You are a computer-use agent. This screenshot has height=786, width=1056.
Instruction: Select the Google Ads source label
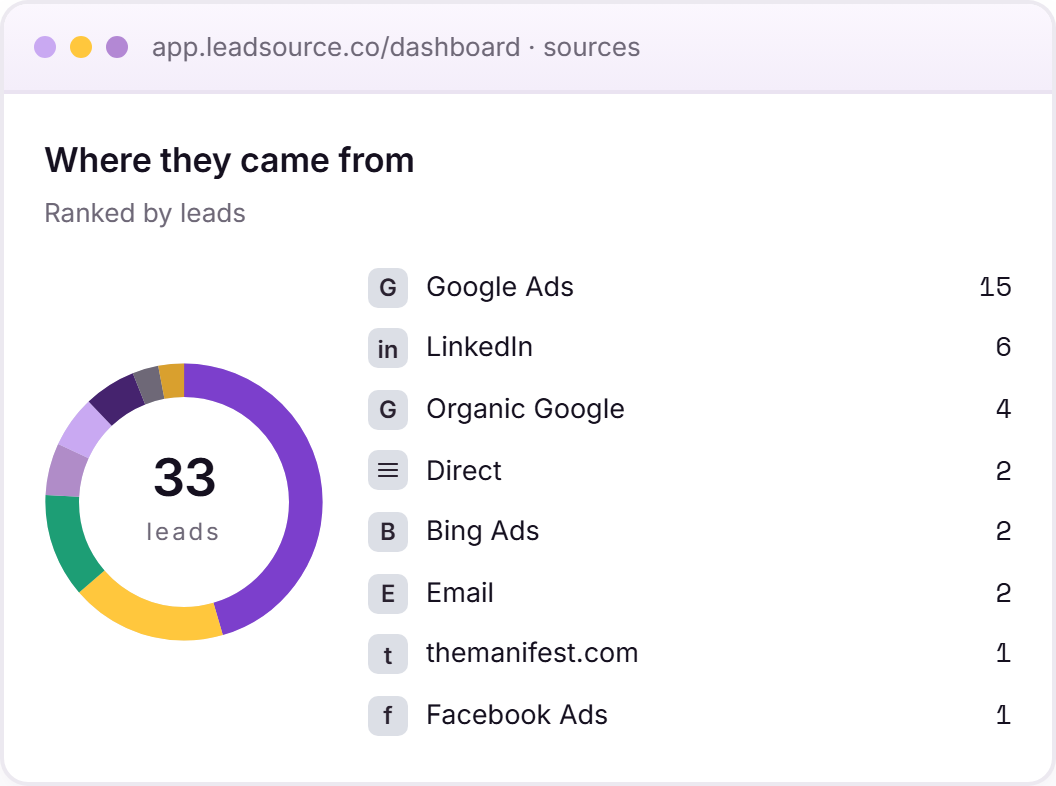point(500,288)
